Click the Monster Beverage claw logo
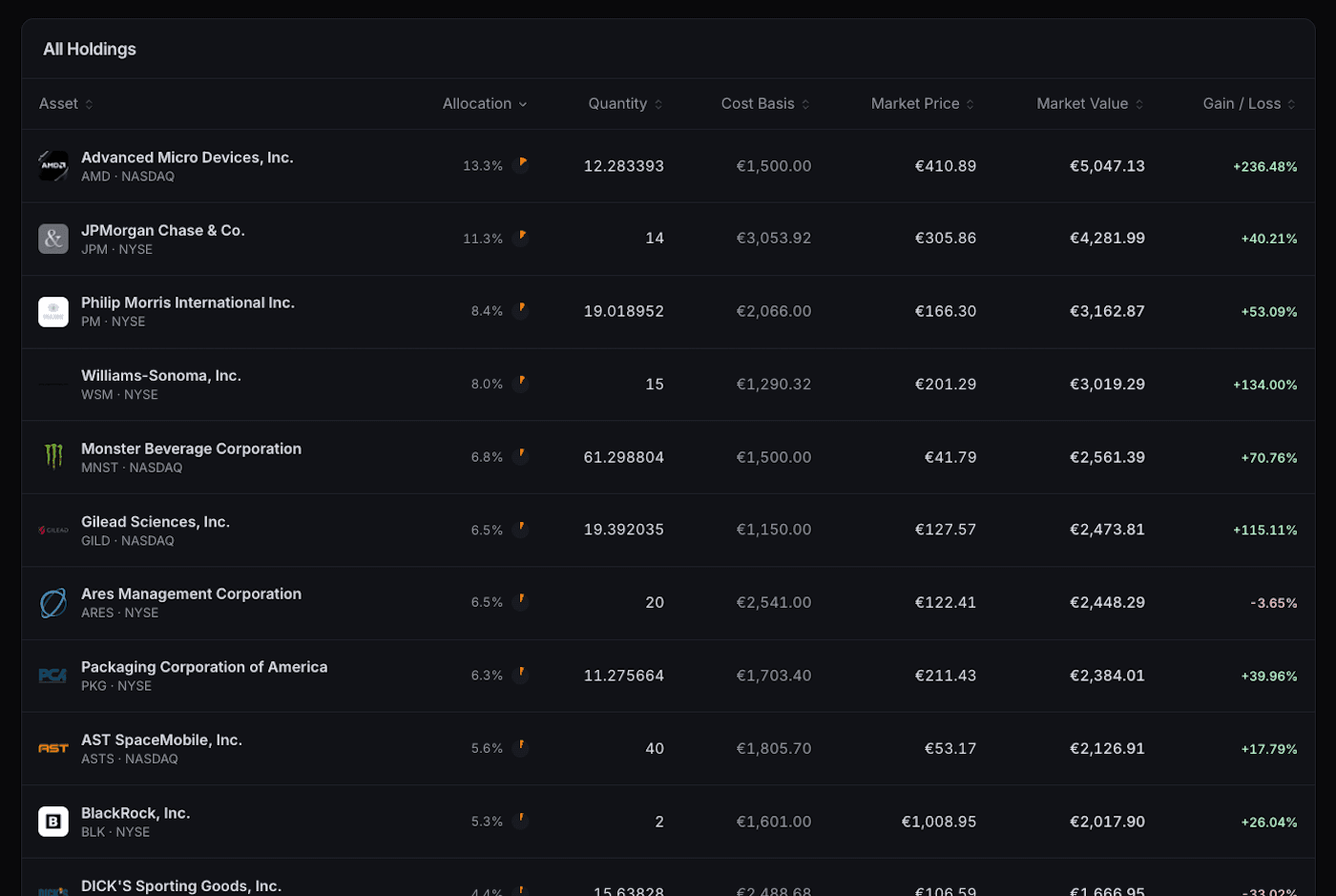Image resolution: width=1336 pixels, height=896 pixels. [x=53, y=457]
